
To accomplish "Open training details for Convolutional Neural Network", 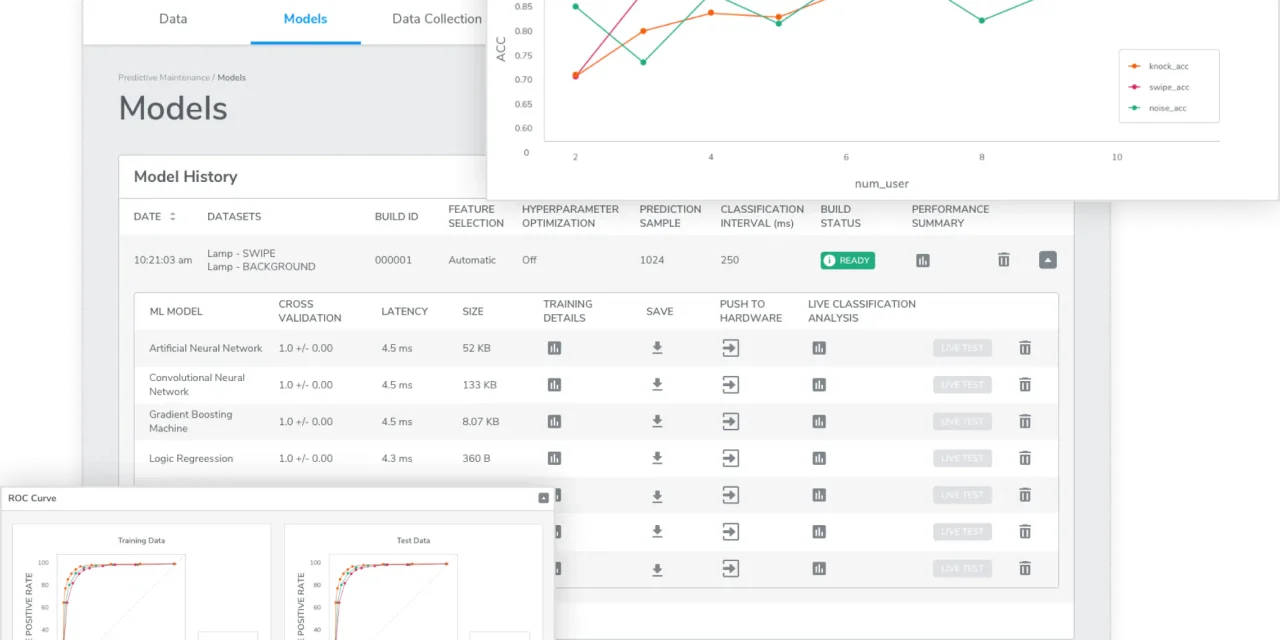I will [554, 385].
